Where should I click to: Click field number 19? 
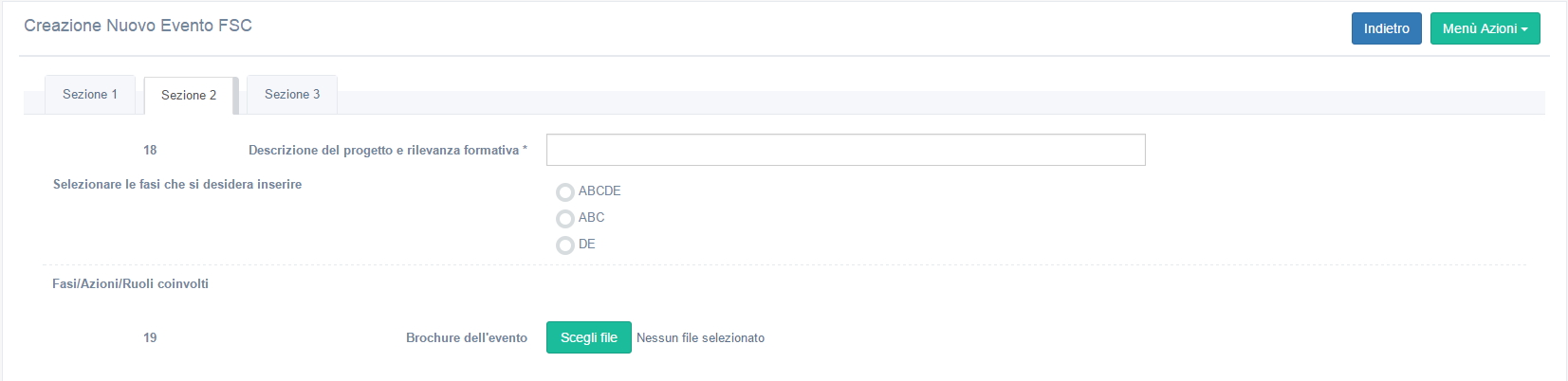[150, 338]
